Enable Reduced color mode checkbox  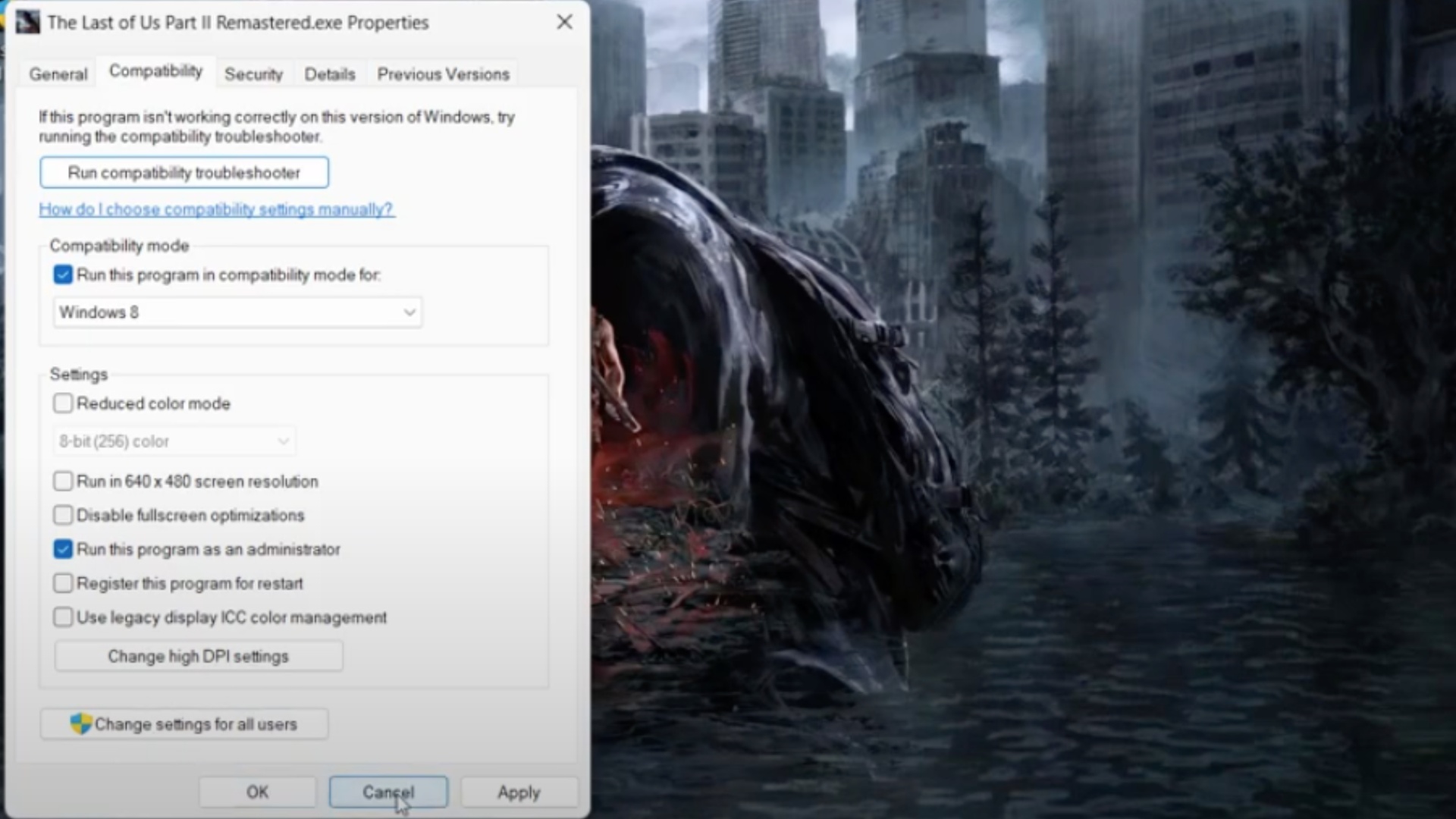[x=63, y=403]
